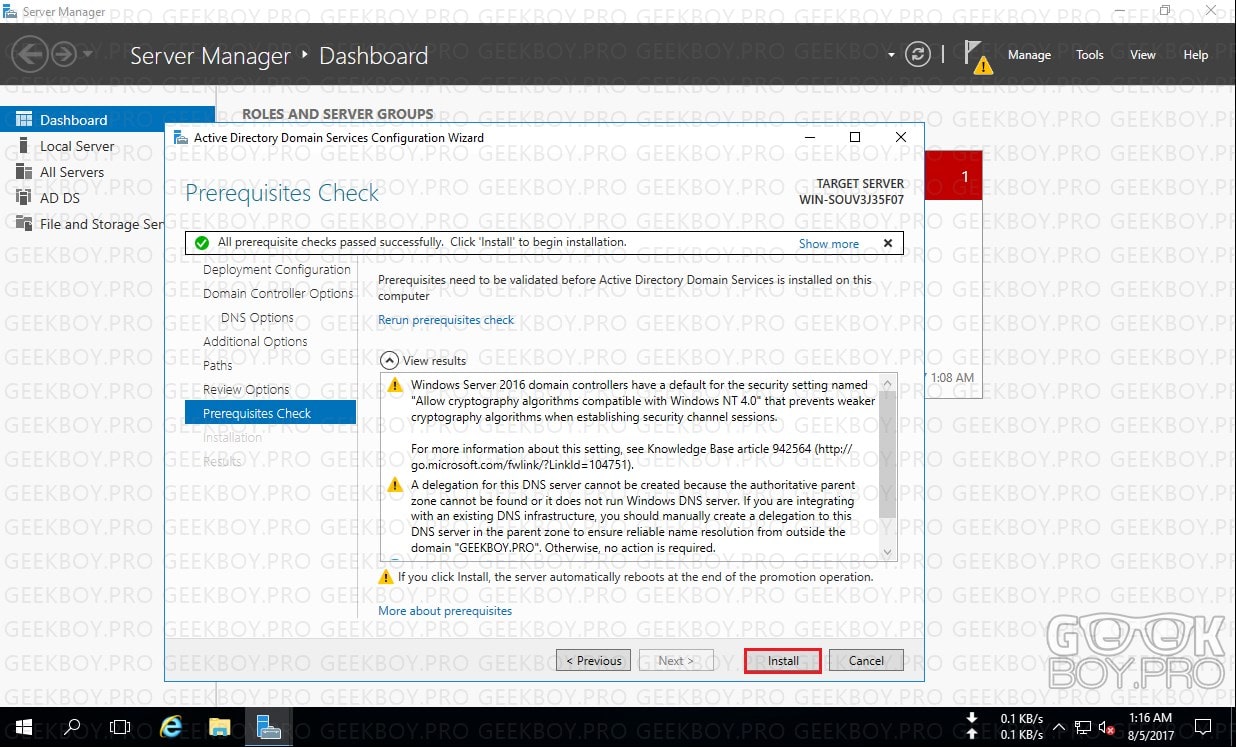
Task: Open the dropdown arrow beside the refresh icon
Action: coord(891,55)
